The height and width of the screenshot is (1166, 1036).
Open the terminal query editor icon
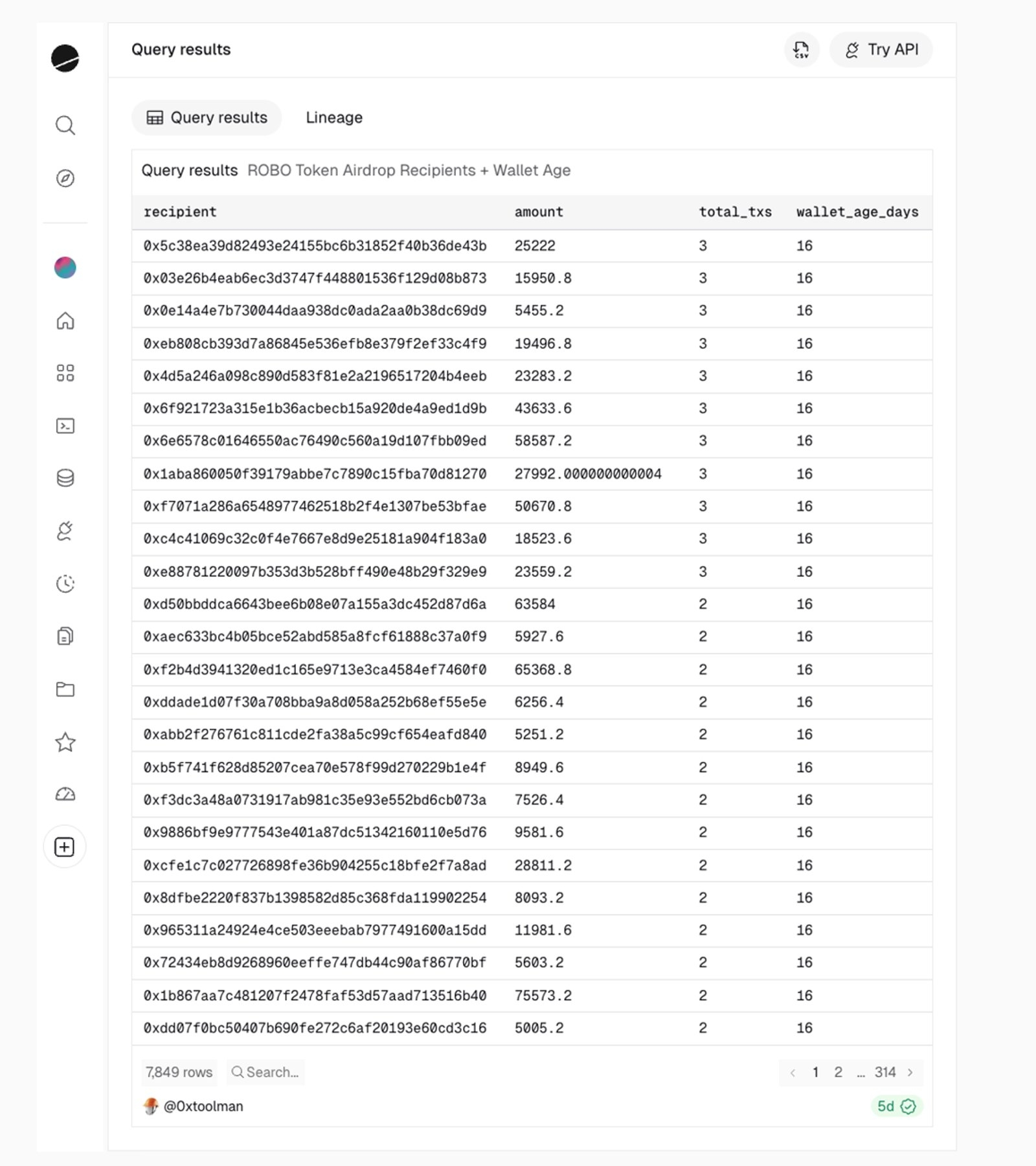[65, 426]
